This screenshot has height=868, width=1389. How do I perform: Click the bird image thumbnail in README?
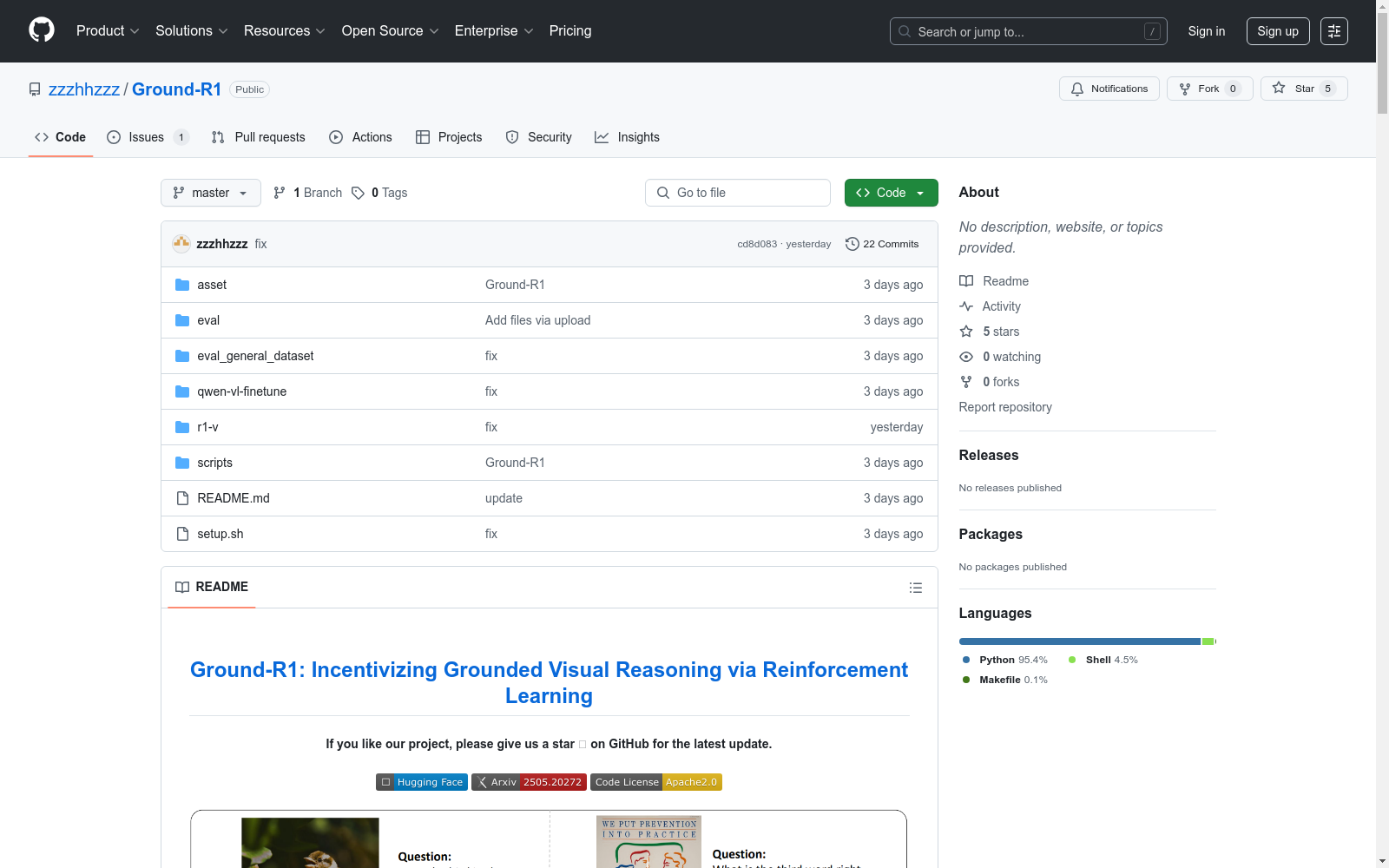coord(310,842)
